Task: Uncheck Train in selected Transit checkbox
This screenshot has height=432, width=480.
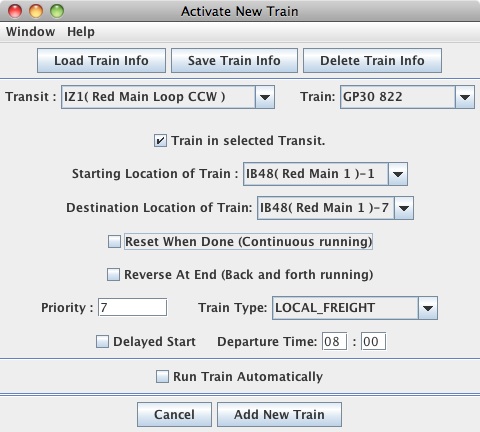Action: point(160,141)
